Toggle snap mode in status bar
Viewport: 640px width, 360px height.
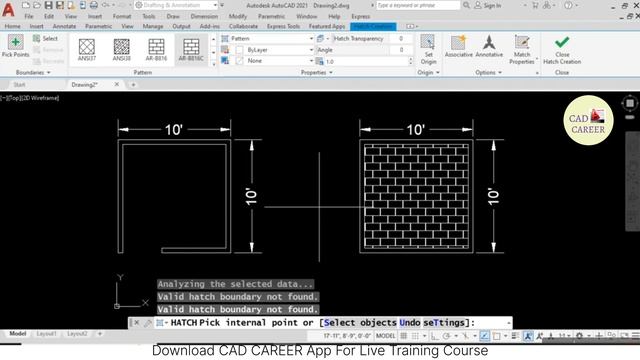tap(415, 336)
